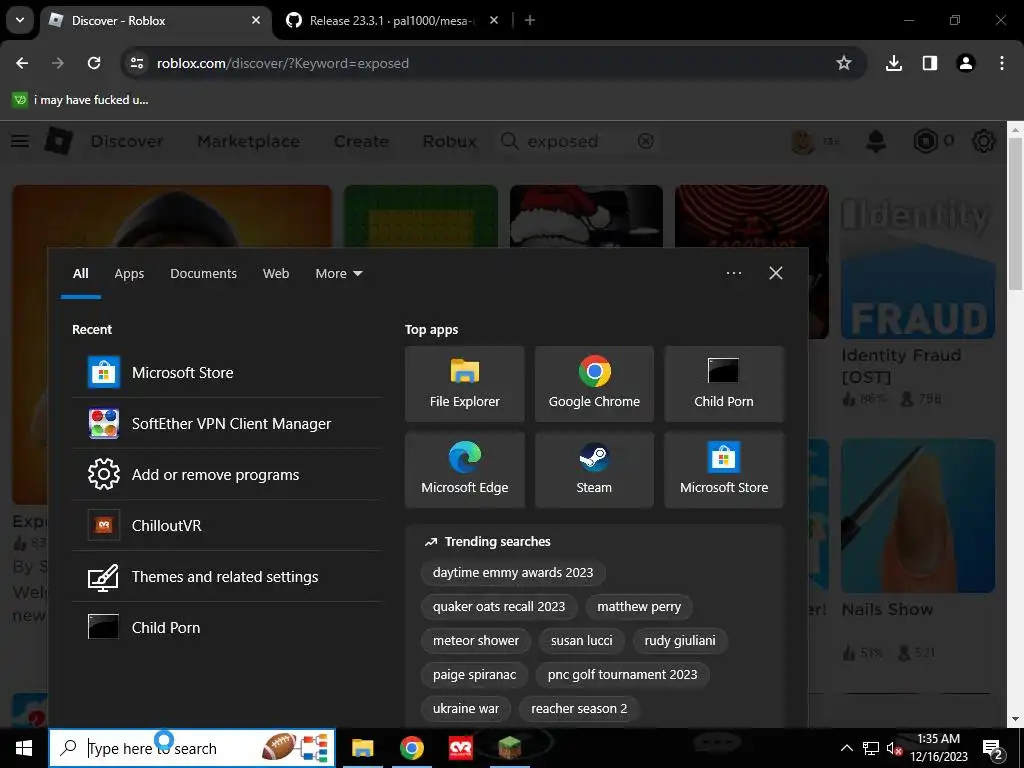Search trending 'rudy giuliani'

(680, 641)
